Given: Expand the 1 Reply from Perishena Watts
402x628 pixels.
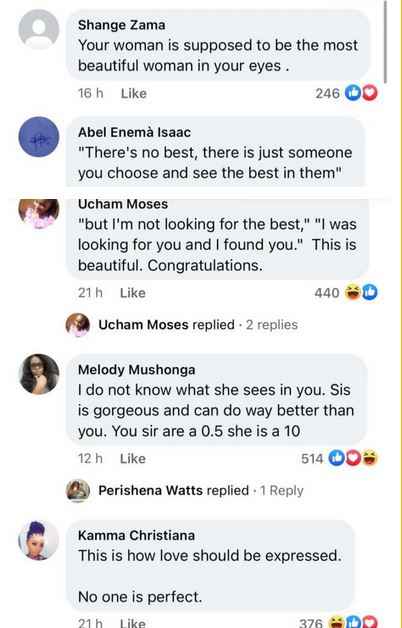Looking at the screenshot, I should coord(281,490).
